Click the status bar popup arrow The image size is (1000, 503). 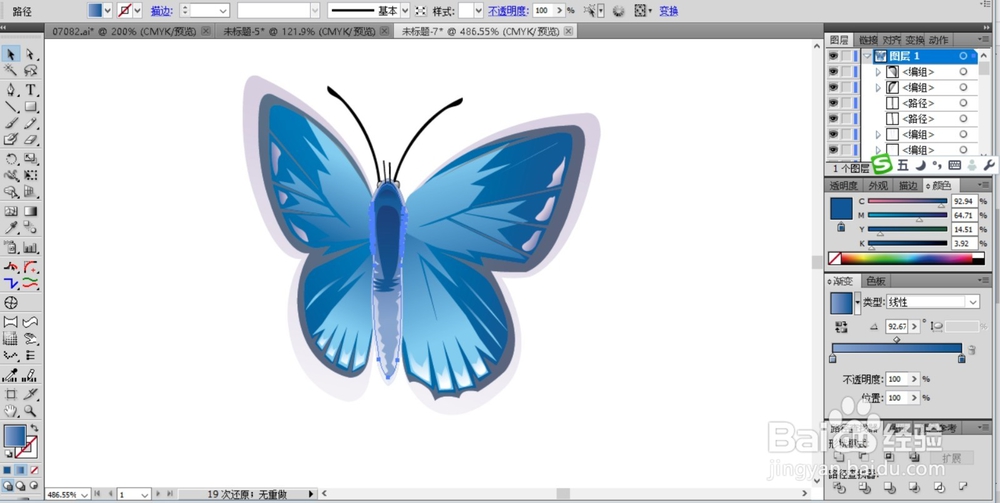(x=311, y=494)
